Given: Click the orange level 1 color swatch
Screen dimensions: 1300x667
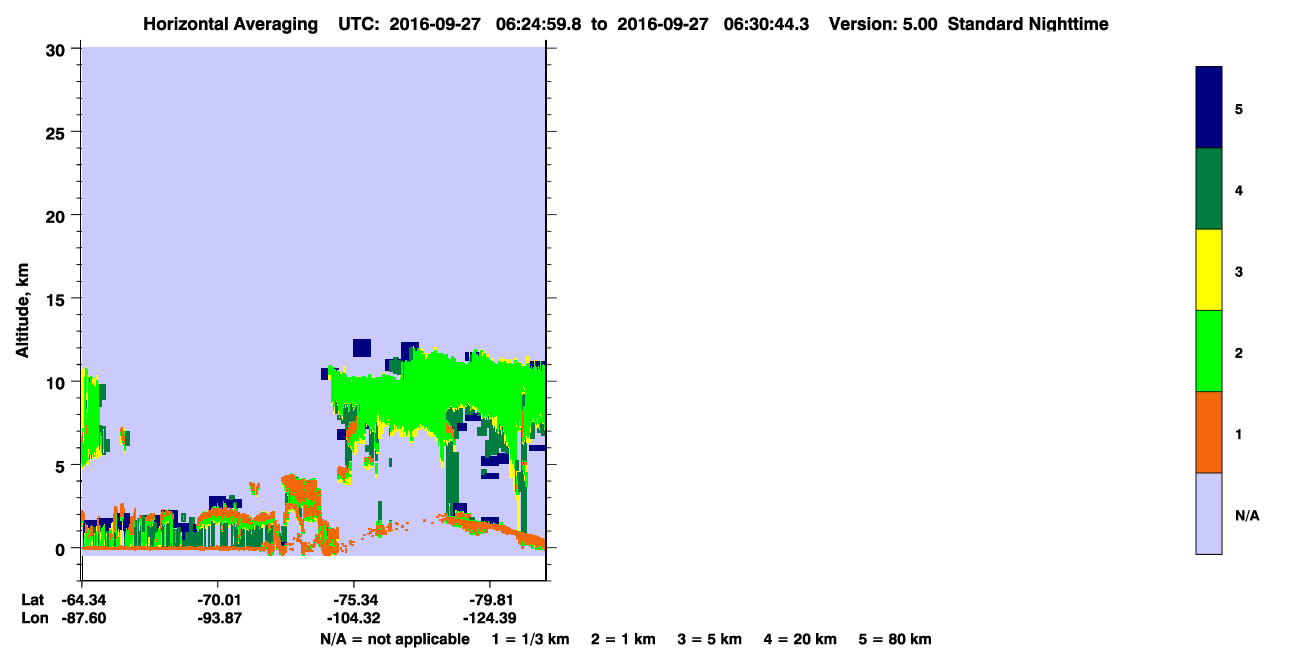Looking at the screenshot, I should [x=1209, y=432].
